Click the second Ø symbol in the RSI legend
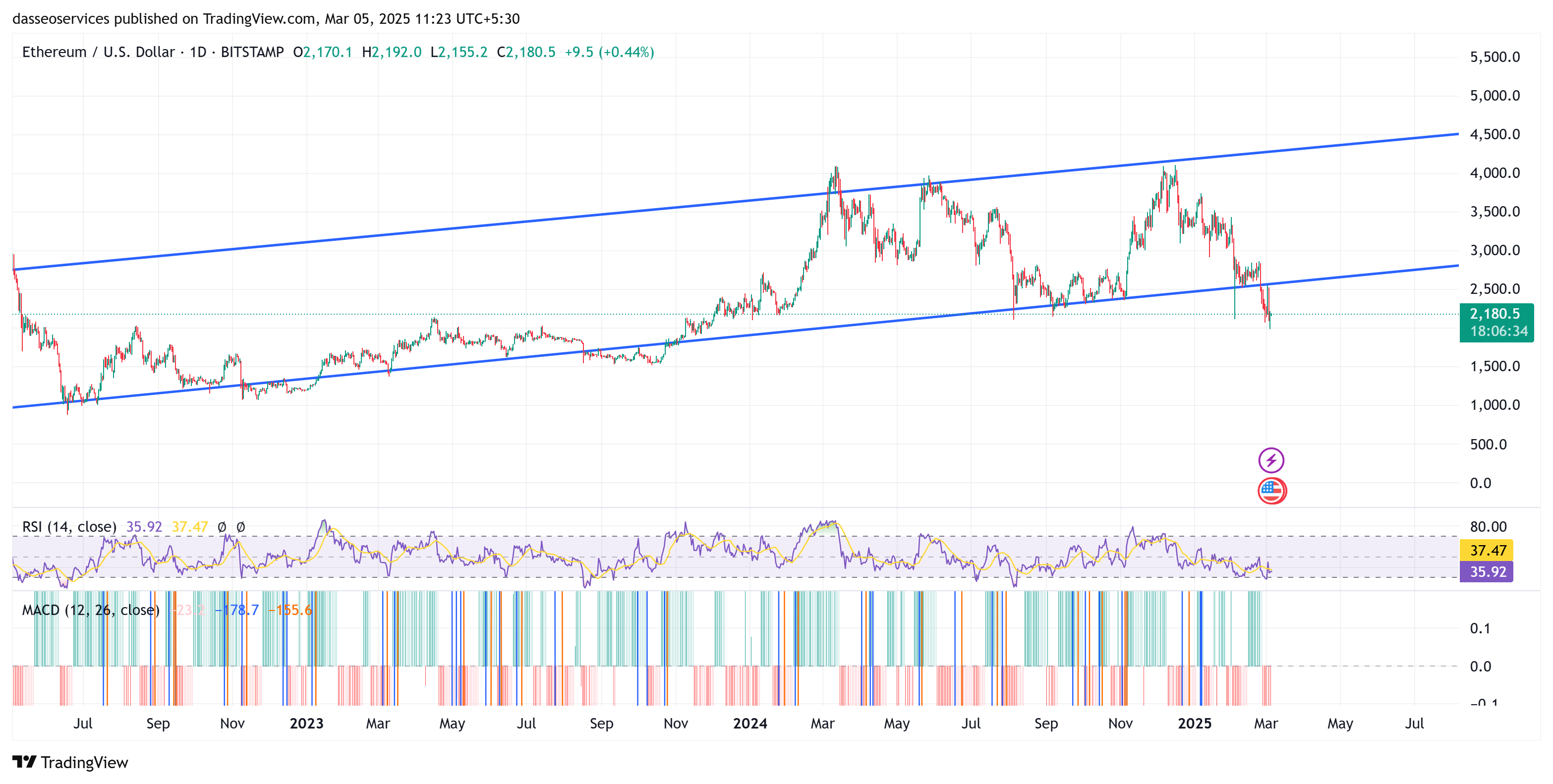 coord(240,527)
